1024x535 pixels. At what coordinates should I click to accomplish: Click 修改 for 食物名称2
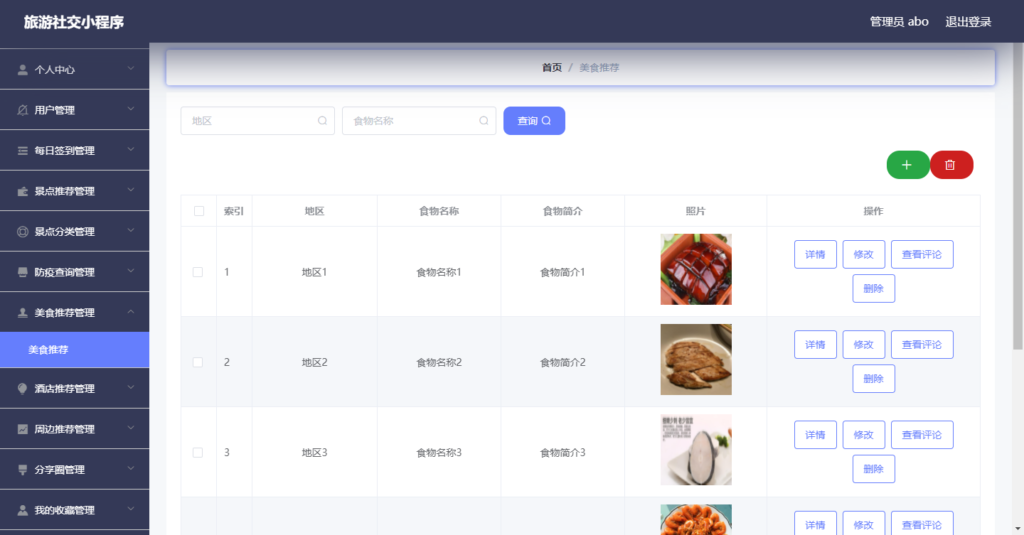(x=863, y=345)
